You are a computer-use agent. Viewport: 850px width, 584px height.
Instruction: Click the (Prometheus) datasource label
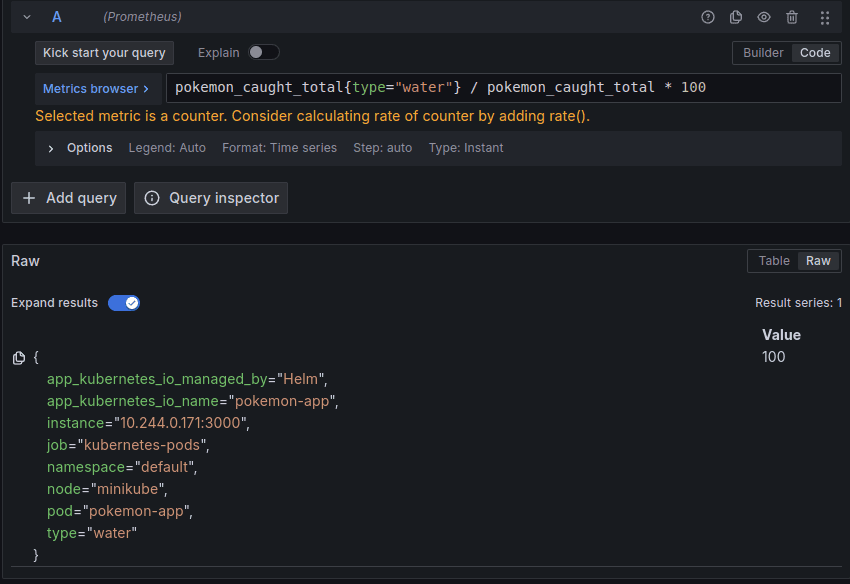click(x=143, y=17)
